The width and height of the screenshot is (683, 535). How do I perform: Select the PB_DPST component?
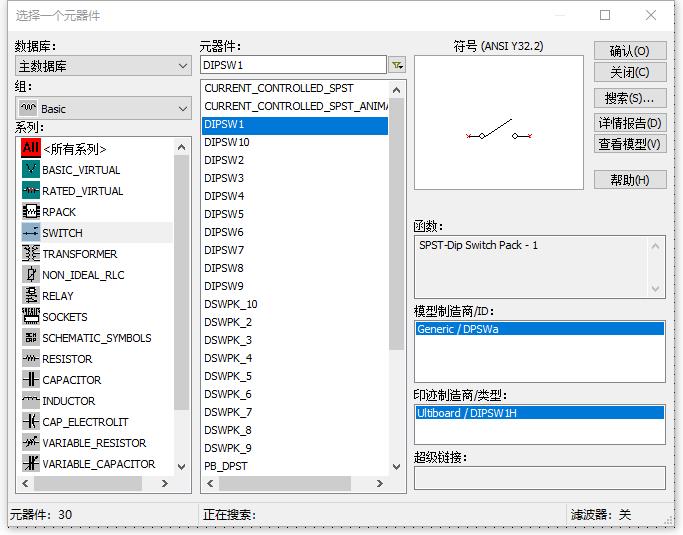click(295, 466)
